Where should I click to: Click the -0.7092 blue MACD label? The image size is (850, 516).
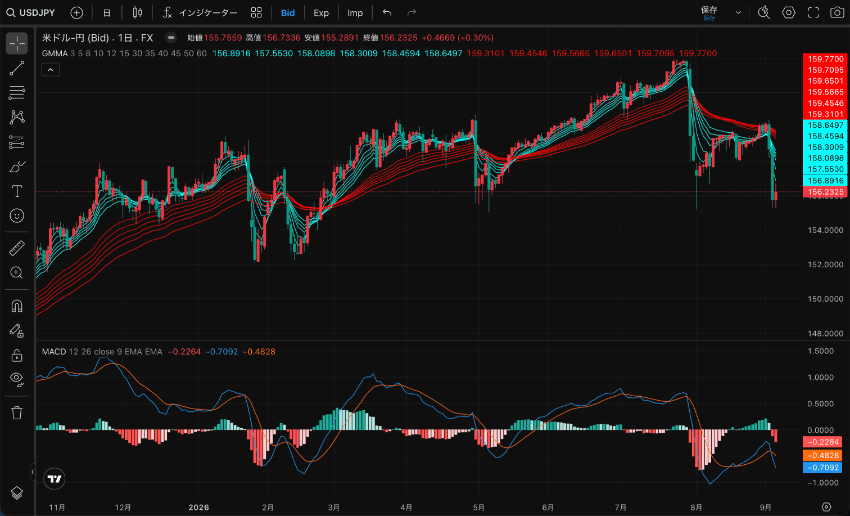822,468
